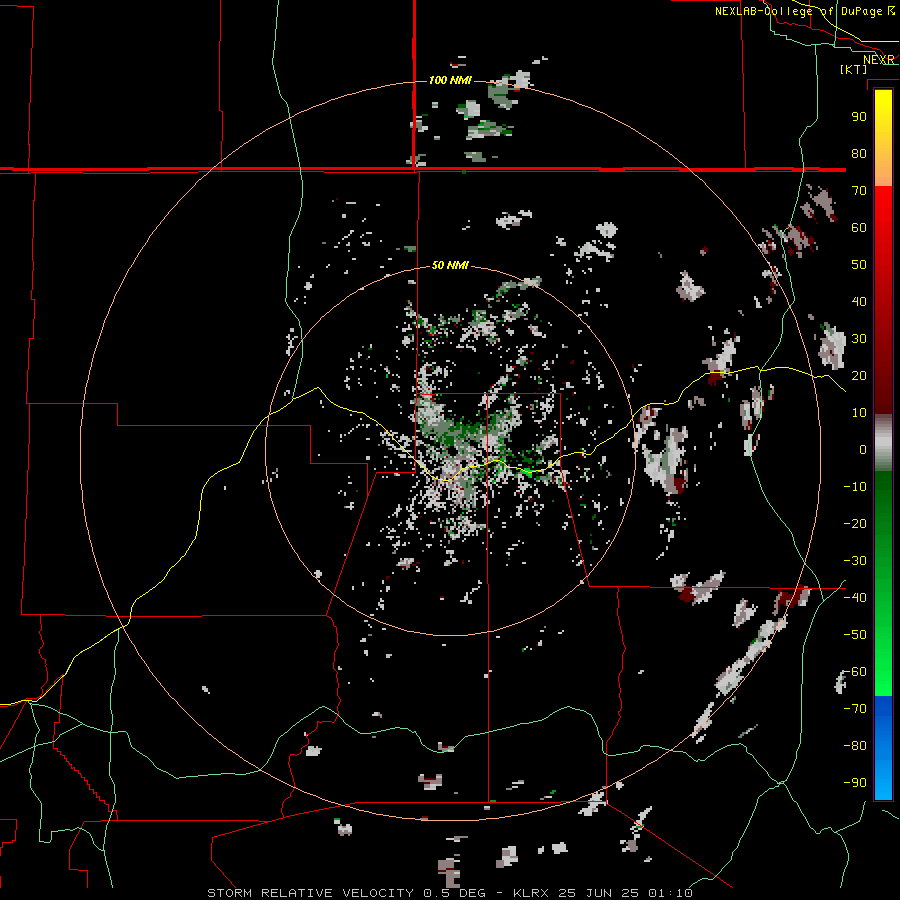The height and width of the screenshot is (900, 900).
Task: Click the -70 scale value
Action: (855, 709)
